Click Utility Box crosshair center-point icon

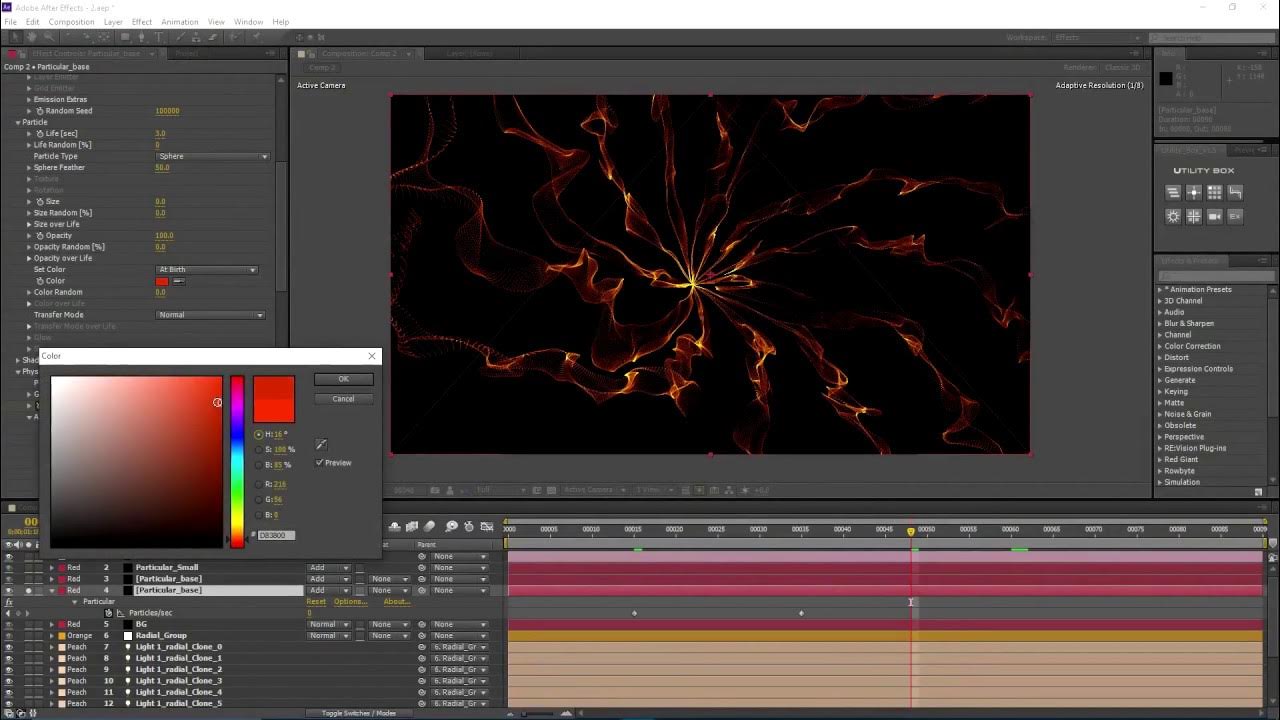click(x=1194, y=193)
